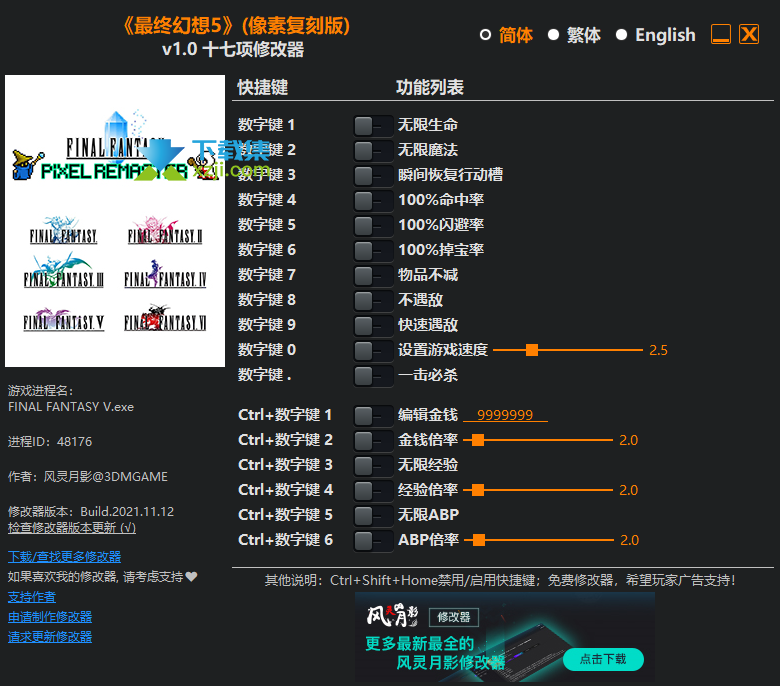Enable ABP倍率 toggle
Image resolution: width=780 pixels, height=686 pixels.
(x=373, y=541)
